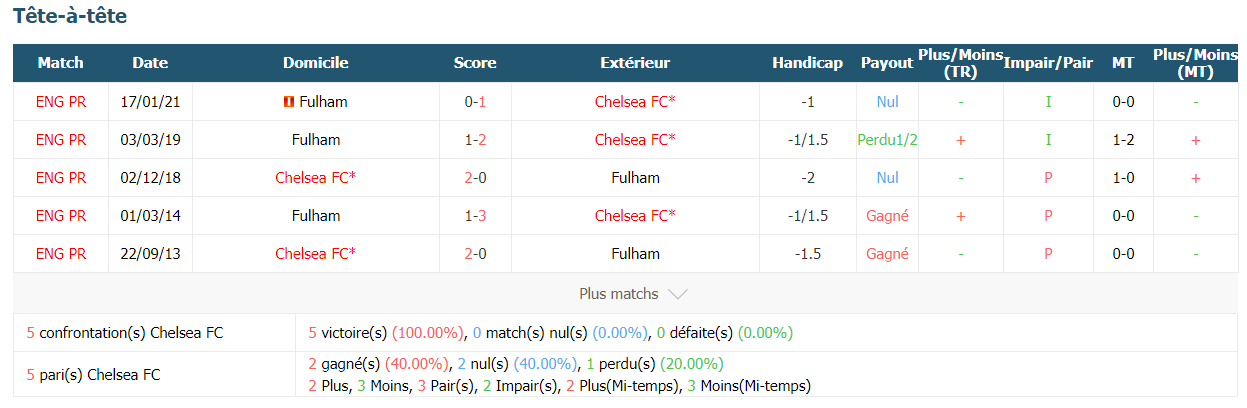
Task: Open the 2-0 score of 22/09/13 match
Action: (475, 254)
